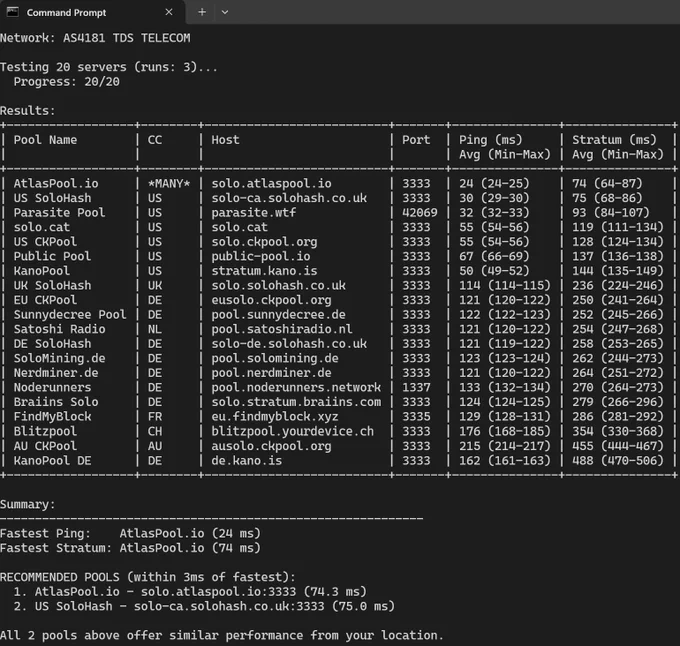
Task: Click the 'Pool Name' column header
Action: tap(45, 140)
